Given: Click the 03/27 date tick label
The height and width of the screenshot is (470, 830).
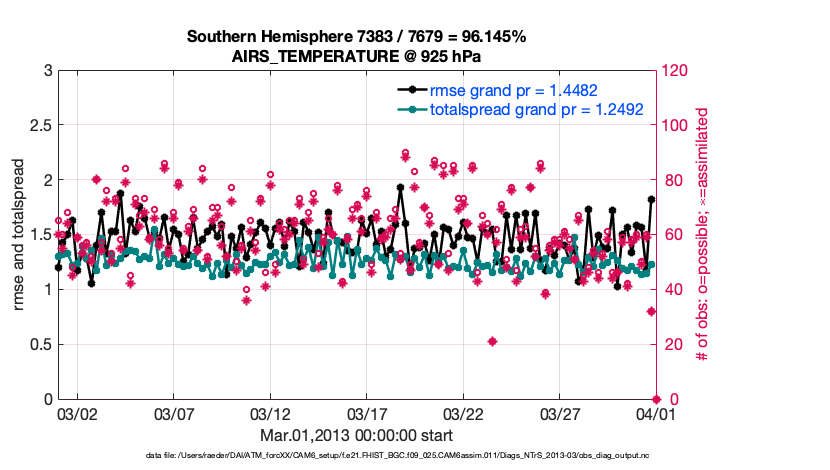Looking at the screenshot, I should click(558, 413).
